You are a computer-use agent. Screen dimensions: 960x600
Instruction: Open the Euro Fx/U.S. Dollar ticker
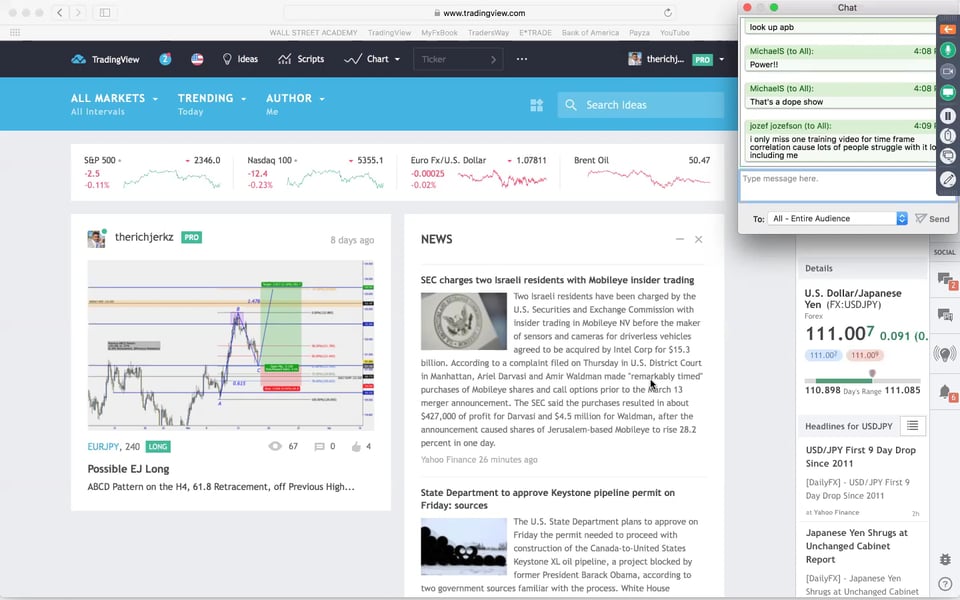point(479,172)
